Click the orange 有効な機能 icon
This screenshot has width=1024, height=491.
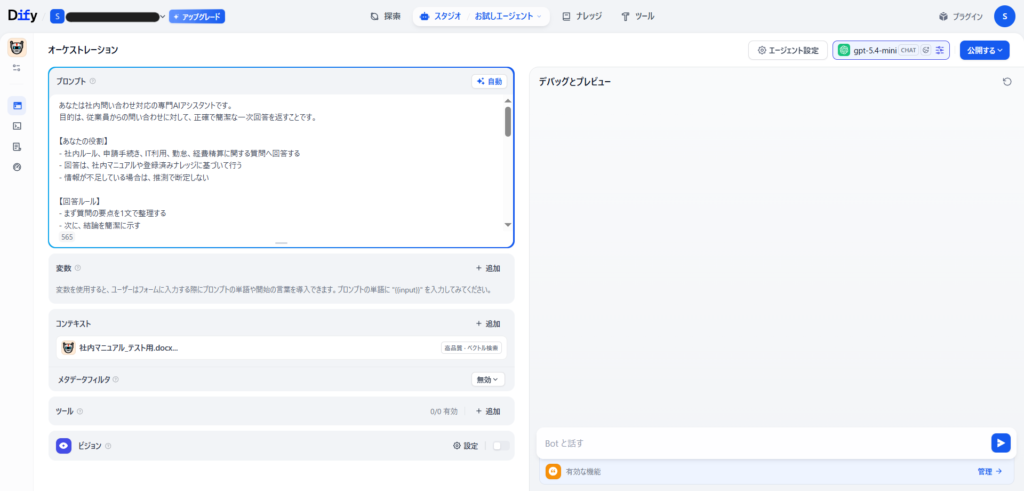pyautogui.click(x=553, y=471)
